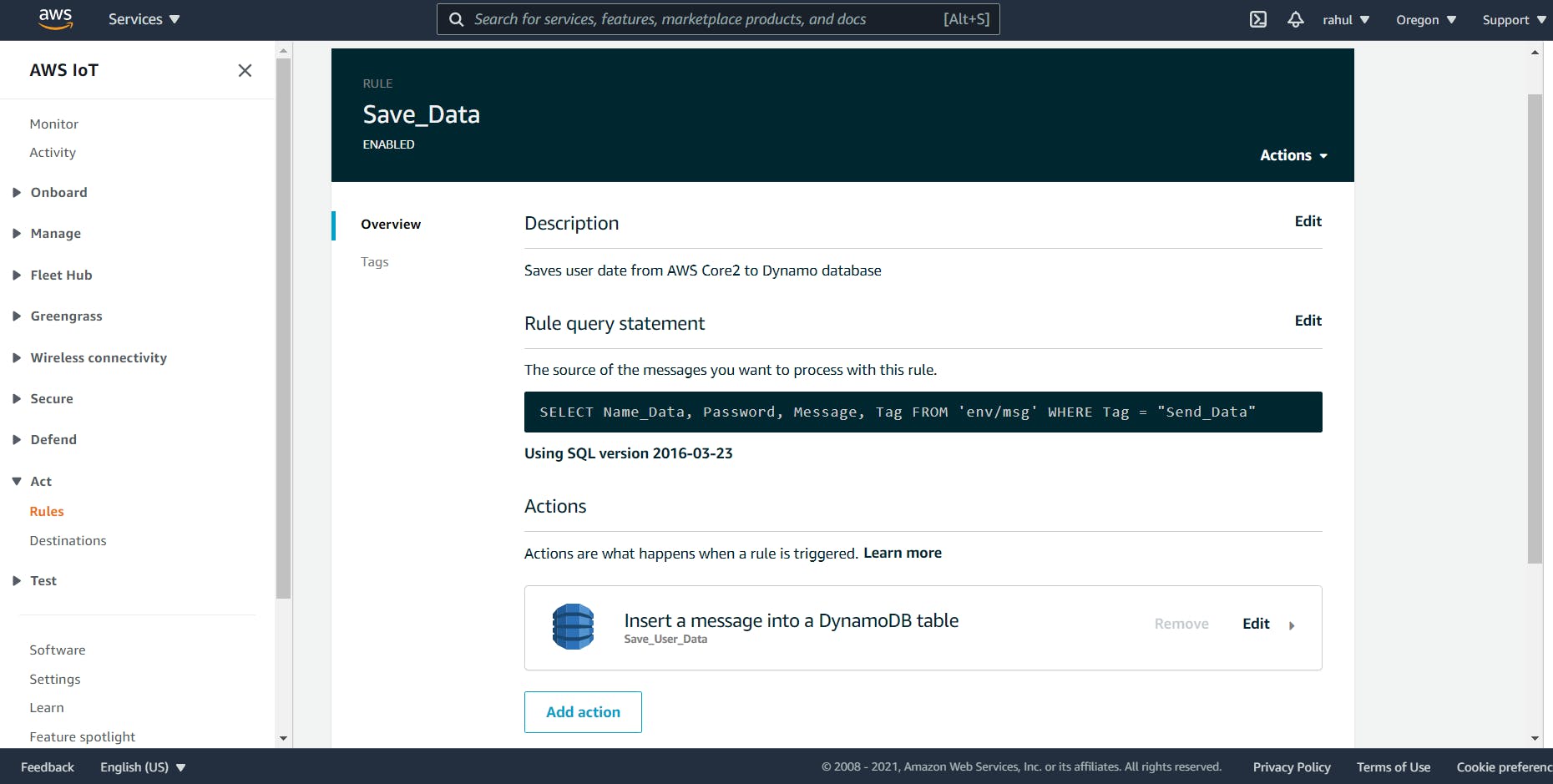This screenshot has height=784, width=1553.
Task: Remove the DynamoDB action
Action: tap(1181, 624)
